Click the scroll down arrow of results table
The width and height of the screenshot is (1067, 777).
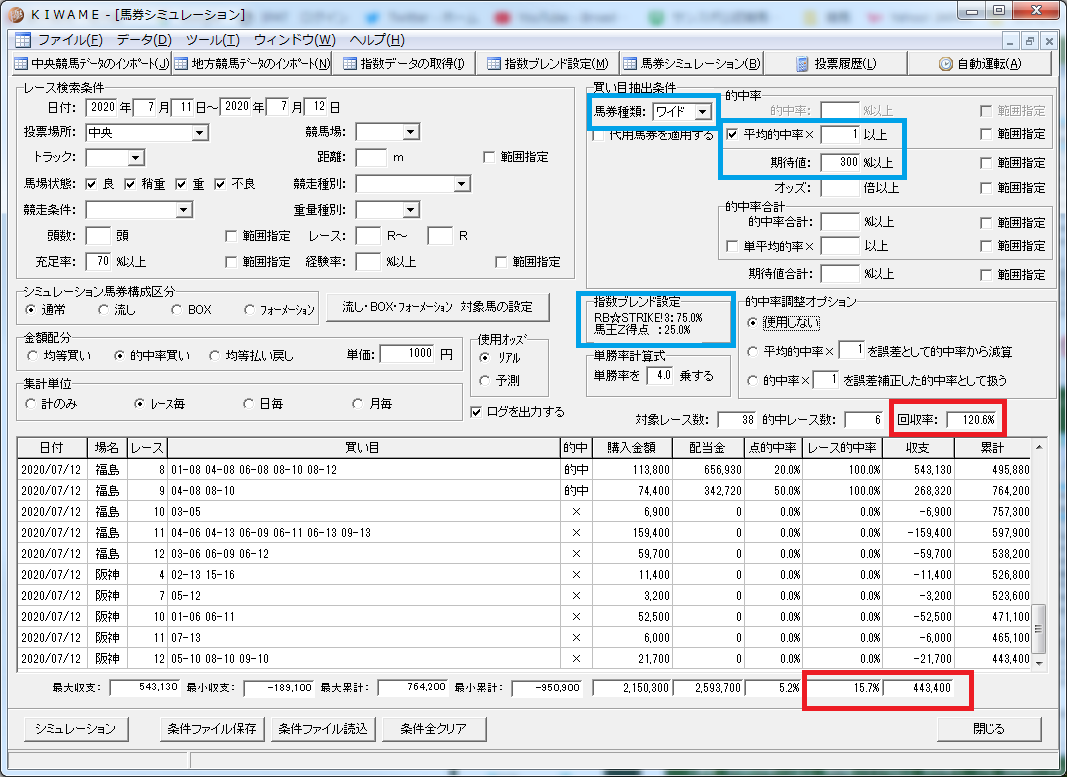coord(1038,663)
